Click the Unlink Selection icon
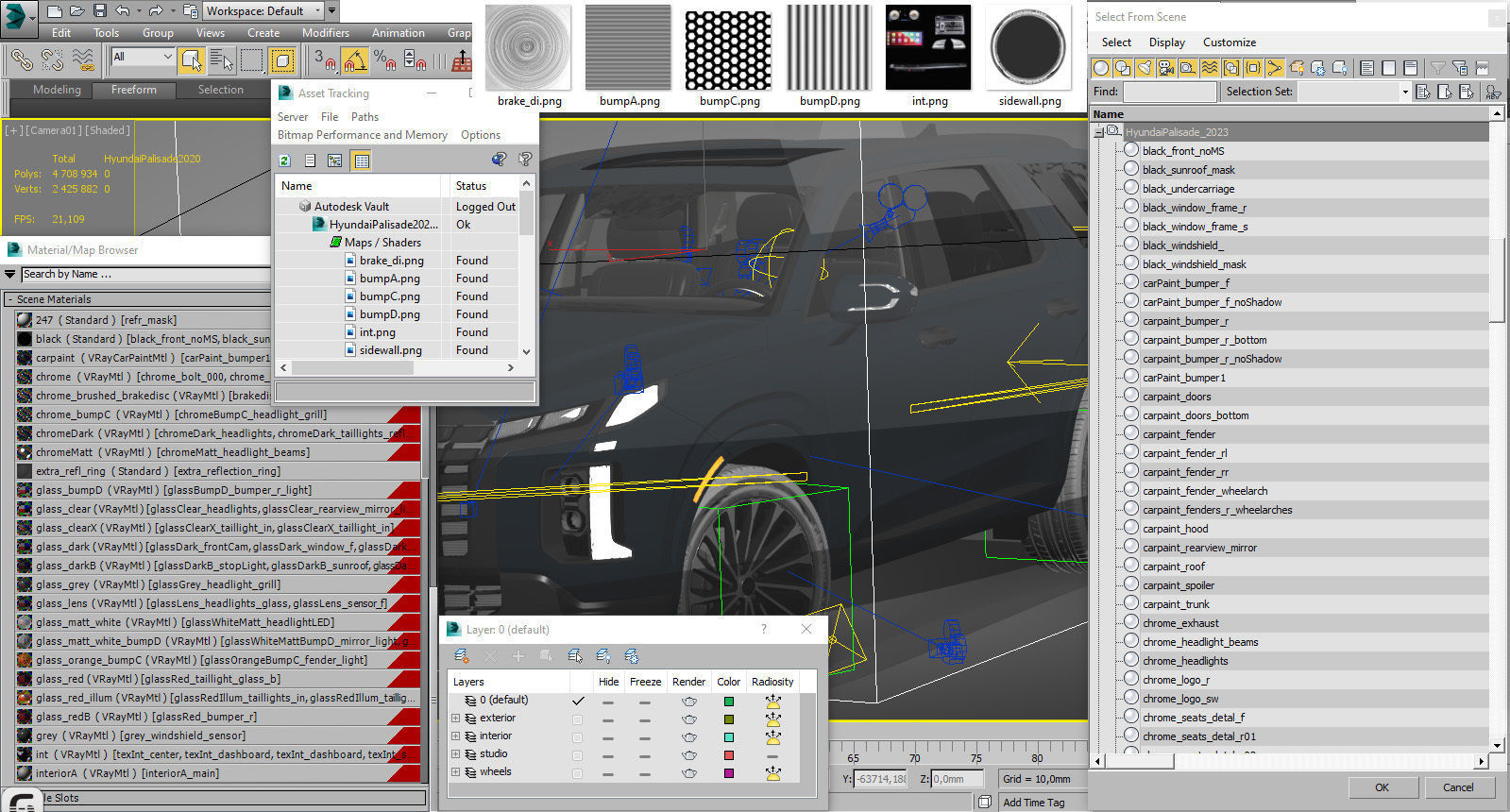Viewport: 1510px width, 812px height. pyautogui.click(x=52, y=60)
